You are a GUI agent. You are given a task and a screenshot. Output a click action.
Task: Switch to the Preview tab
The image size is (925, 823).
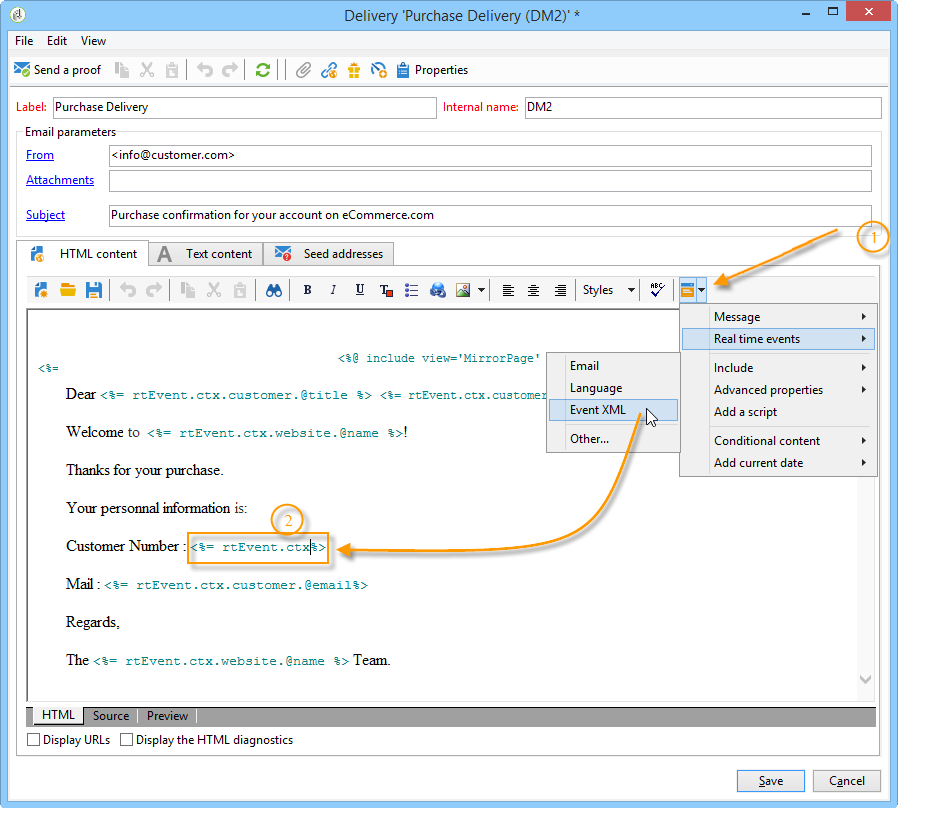tap(167, 716)
